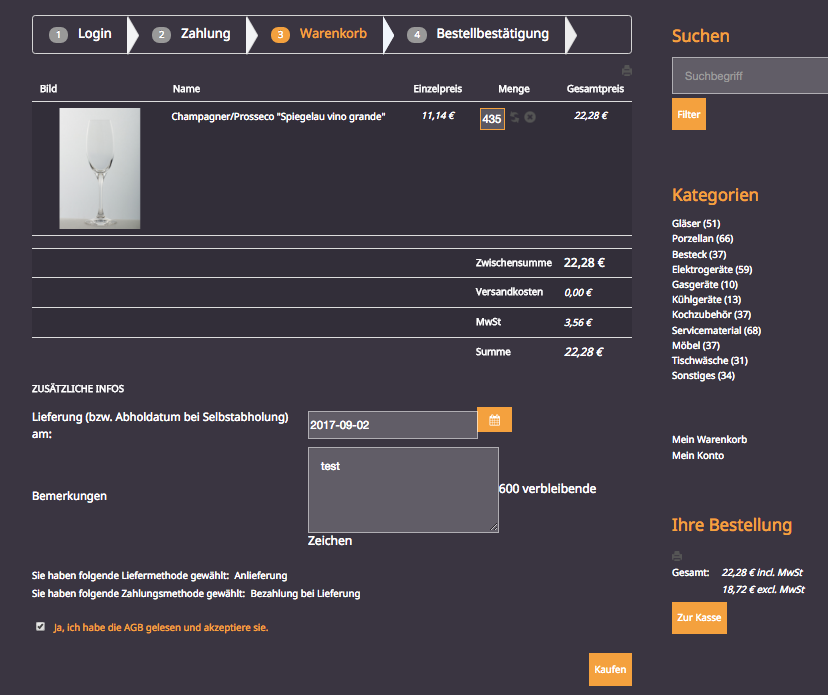The width and height of the screenshot is (828, 695).
Task: Accept the AGB terms checkbox
Action: point(40,627)
